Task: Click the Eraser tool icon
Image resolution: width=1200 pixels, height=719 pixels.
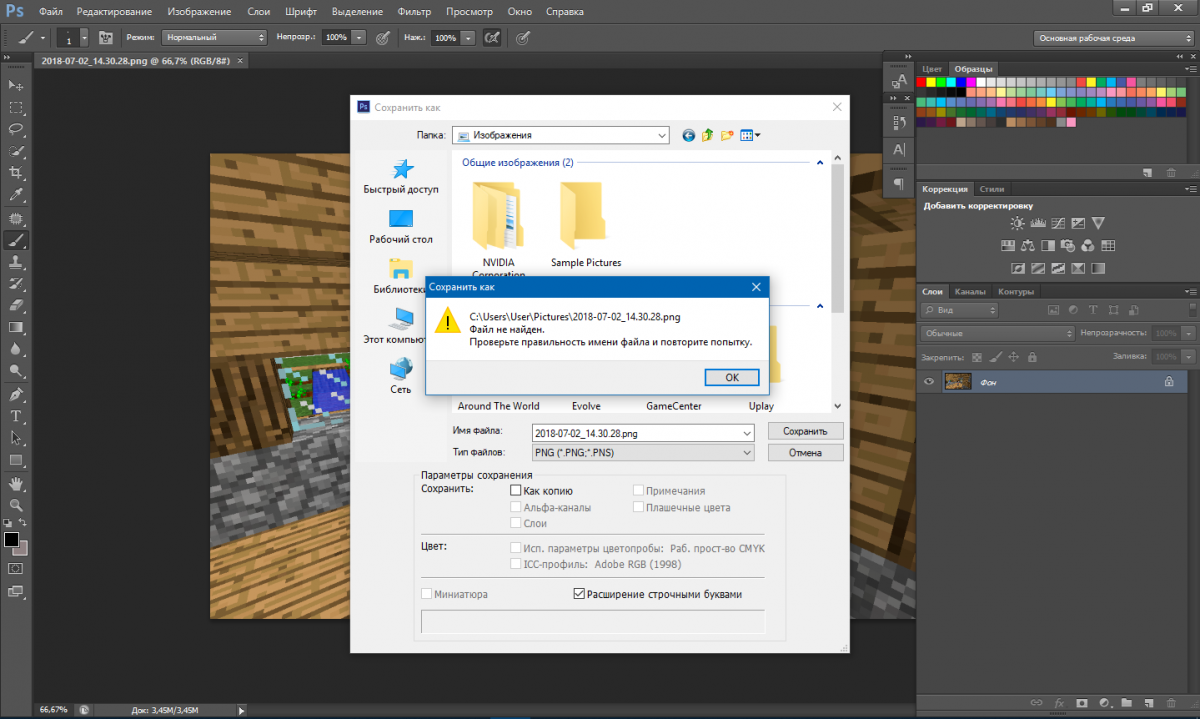Action: pos(16,305)
